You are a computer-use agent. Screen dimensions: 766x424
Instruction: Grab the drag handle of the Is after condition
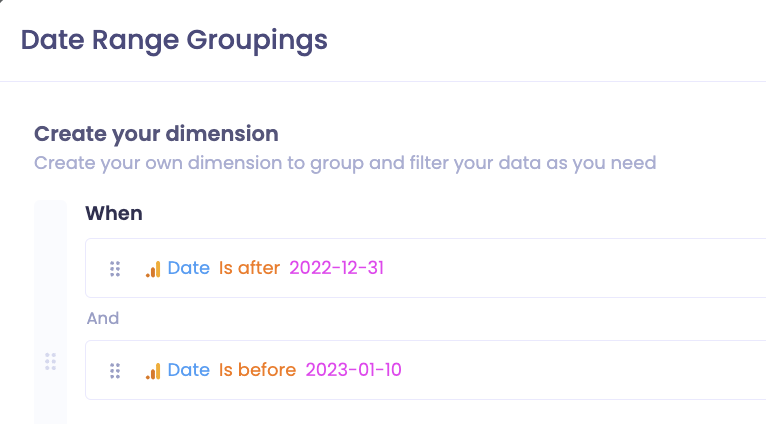[x=115, y=269]
